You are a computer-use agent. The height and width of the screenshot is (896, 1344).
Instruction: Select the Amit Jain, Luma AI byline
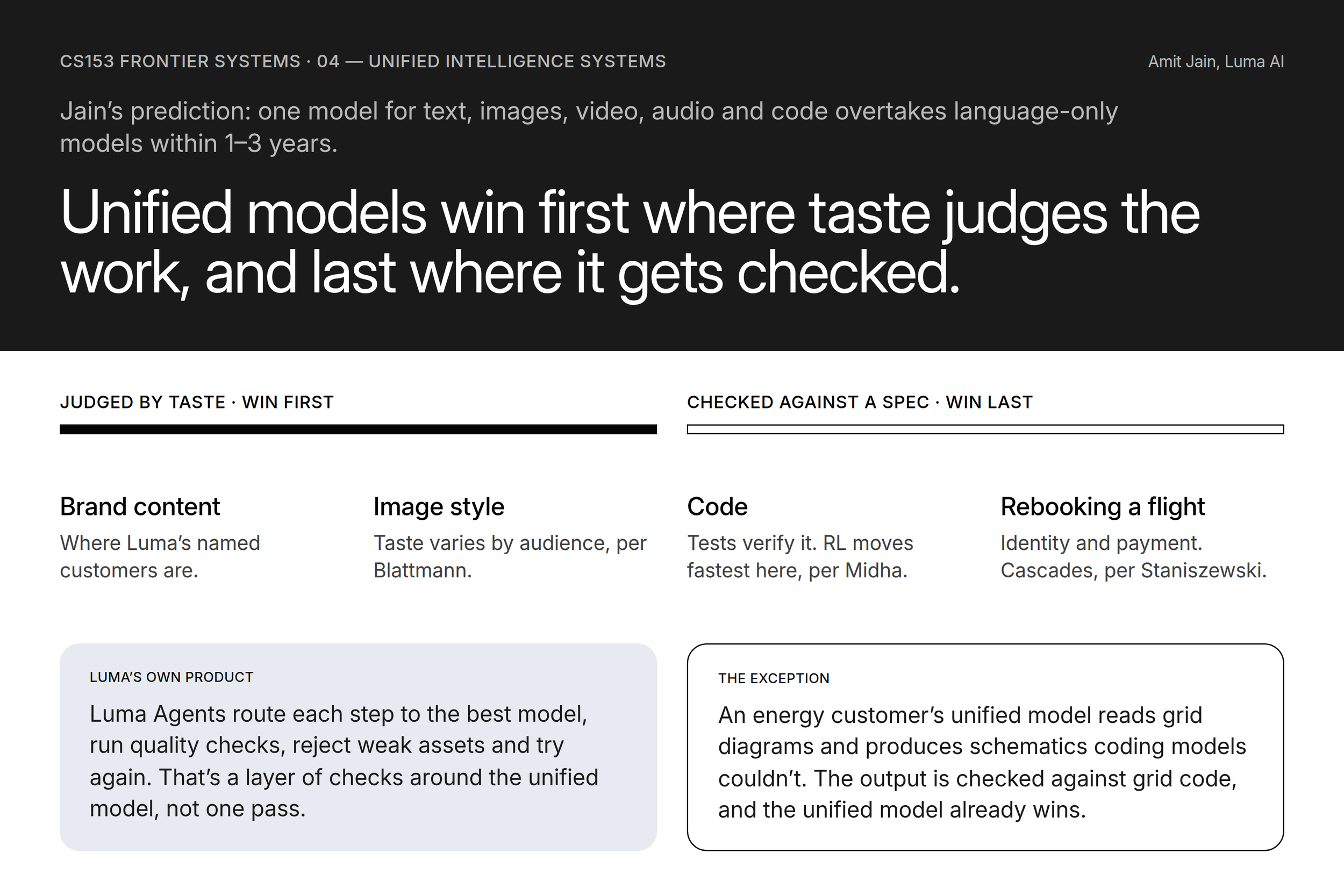click(x=1216, y=61)
